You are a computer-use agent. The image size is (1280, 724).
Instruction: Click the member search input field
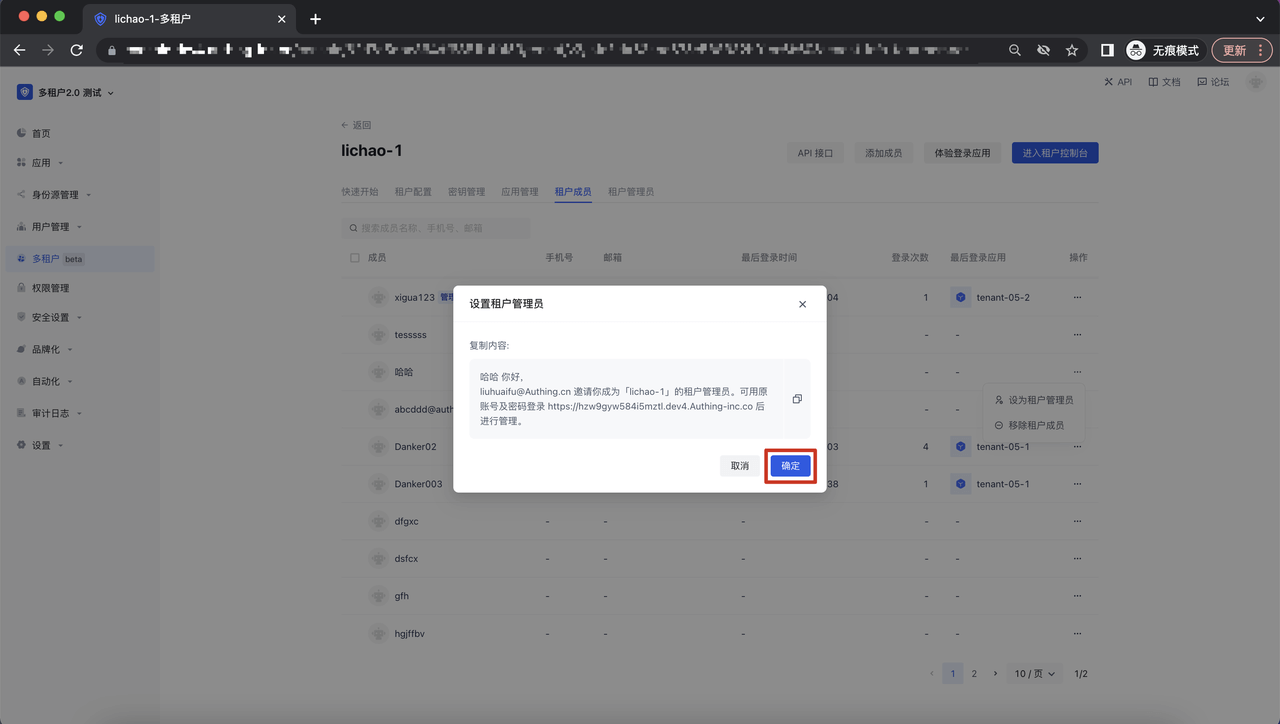pos(440,228)
